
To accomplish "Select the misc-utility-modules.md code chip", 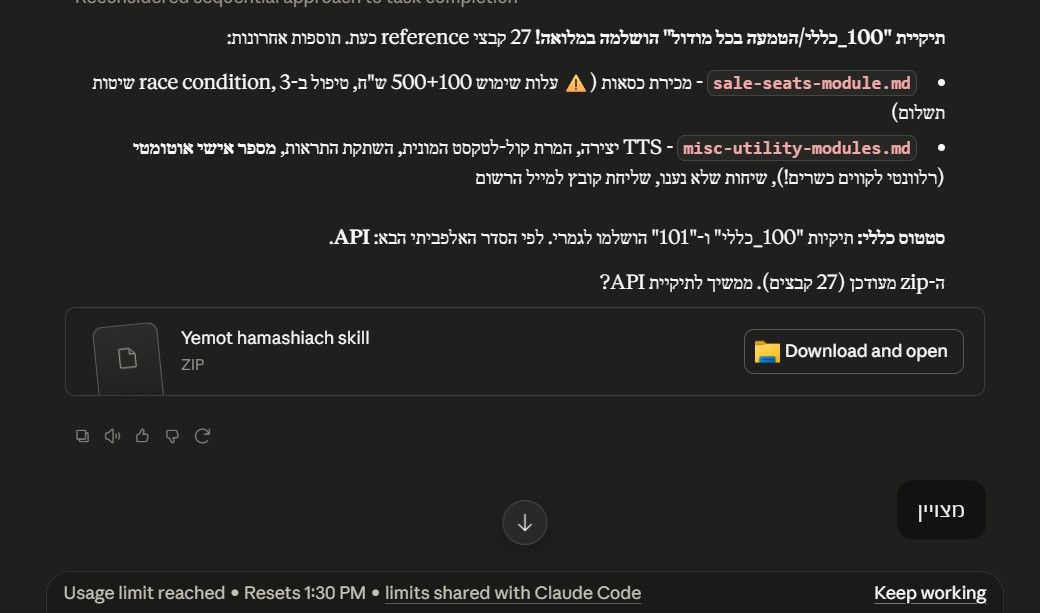I will coord(797,148).
